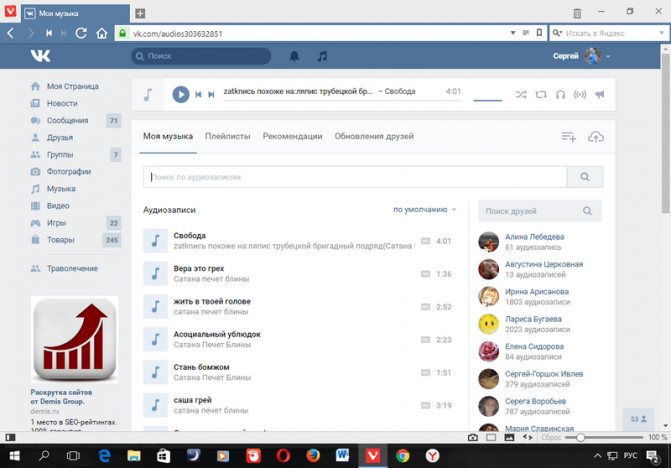Switch to the Плейлисты tab
This screenshot has height=468, width=671.
(x=227, y=136)
